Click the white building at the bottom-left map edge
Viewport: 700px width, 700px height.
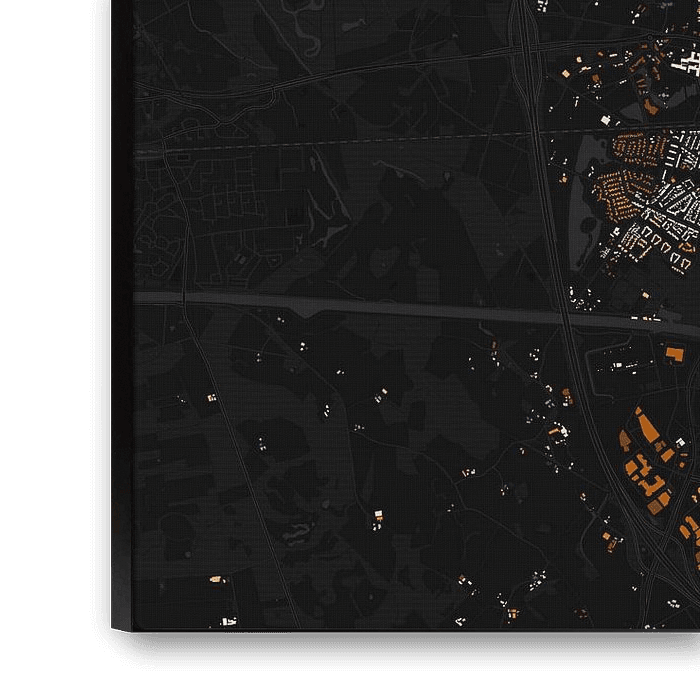pos(227,621)
